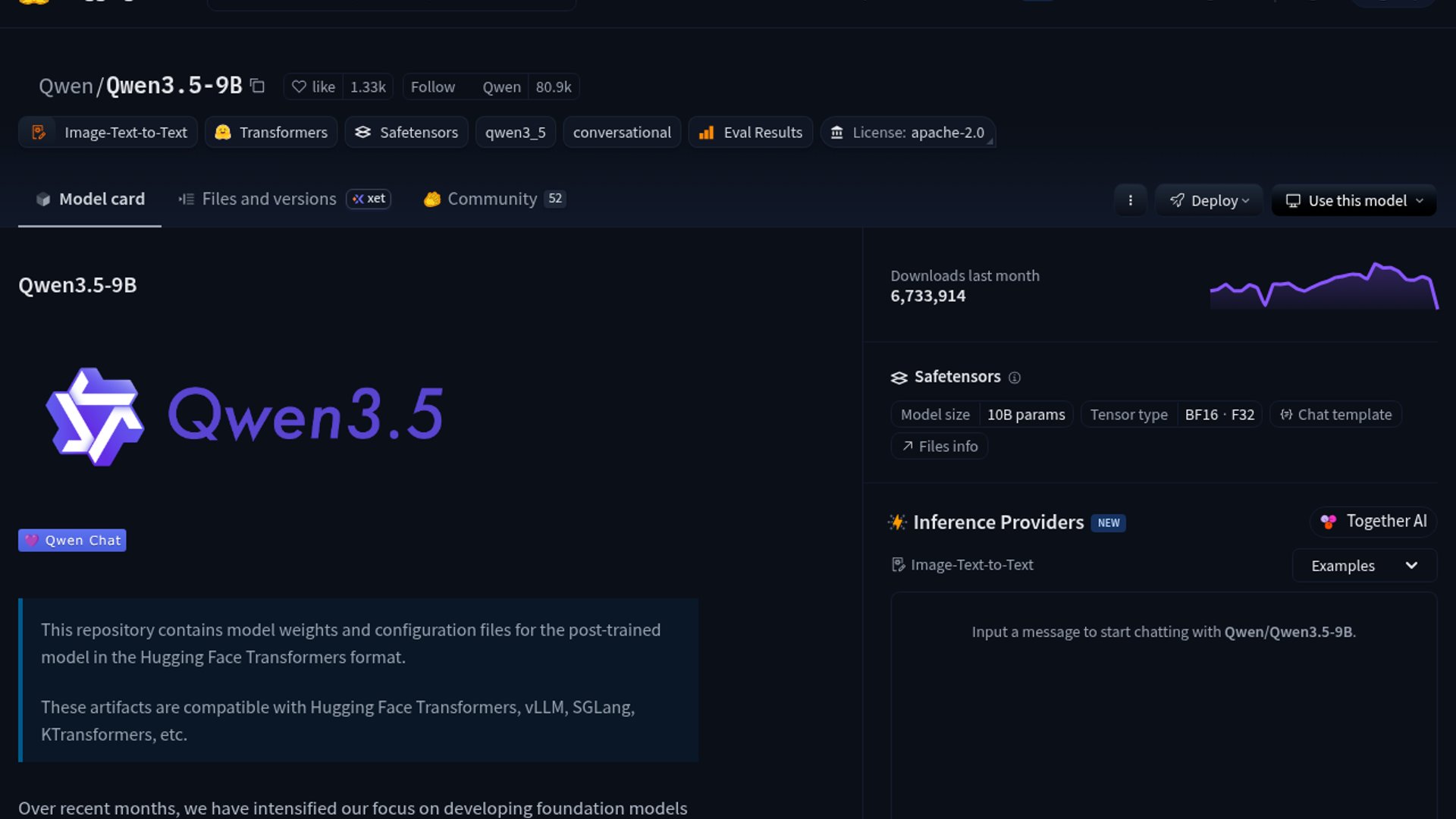Like the model with heart icon
The width and height of the screenshot is (1456, 819).
tap(313, 87)
